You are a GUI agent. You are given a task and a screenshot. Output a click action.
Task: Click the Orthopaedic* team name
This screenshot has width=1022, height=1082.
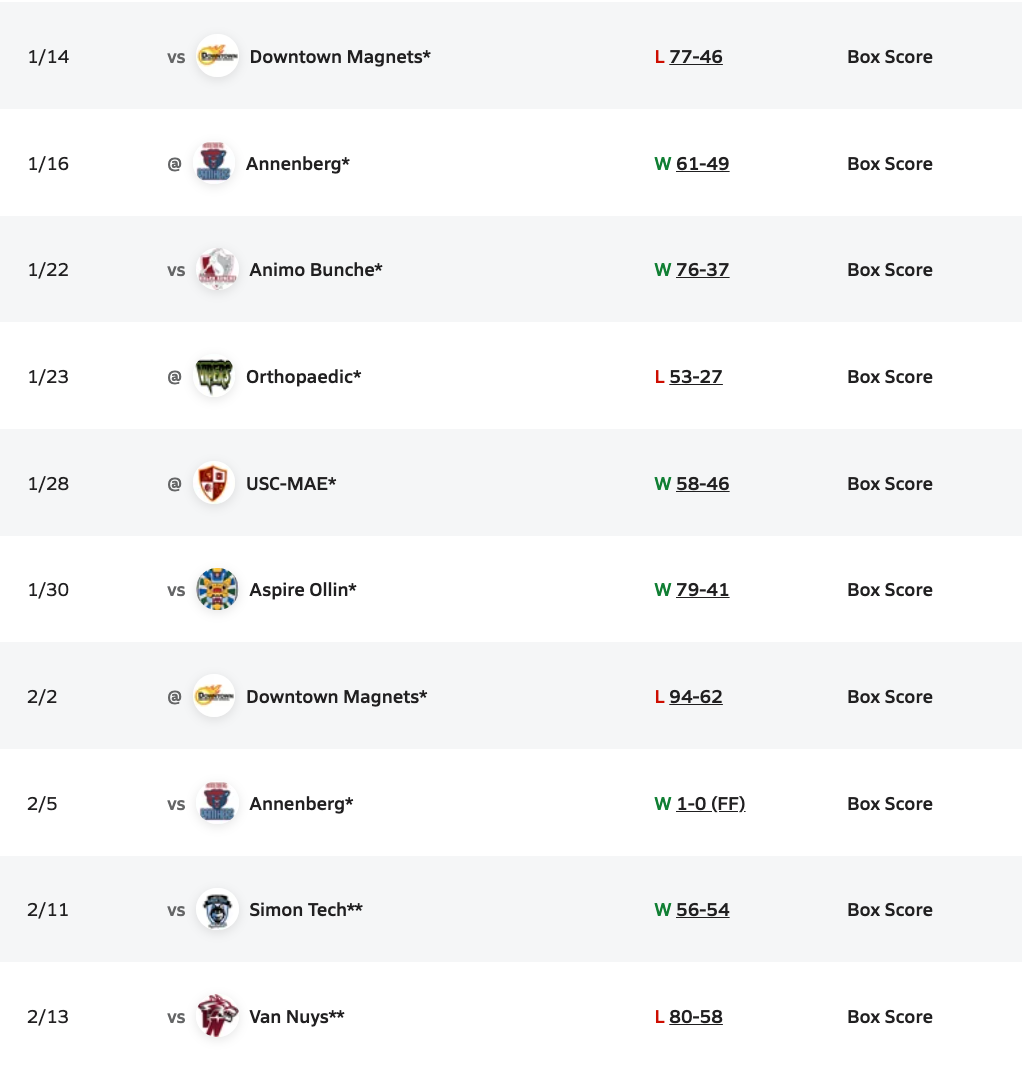click(x=303, y=377)
